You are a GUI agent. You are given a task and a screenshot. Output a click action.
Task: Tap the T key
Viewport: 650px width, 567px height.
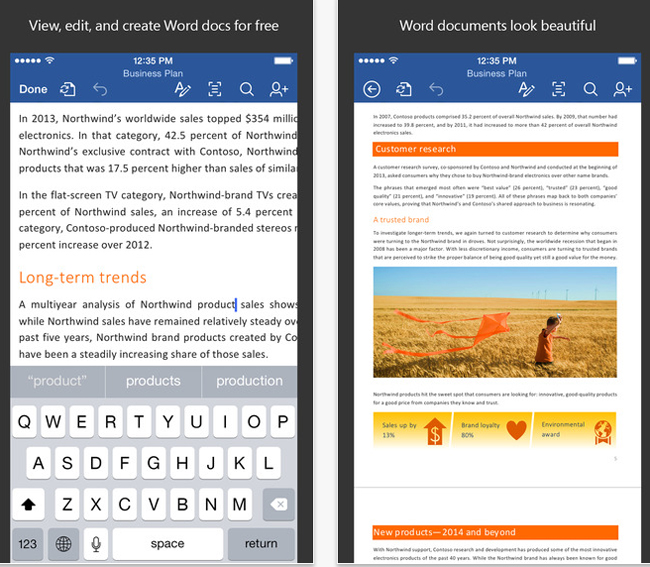tap(139, 422)
